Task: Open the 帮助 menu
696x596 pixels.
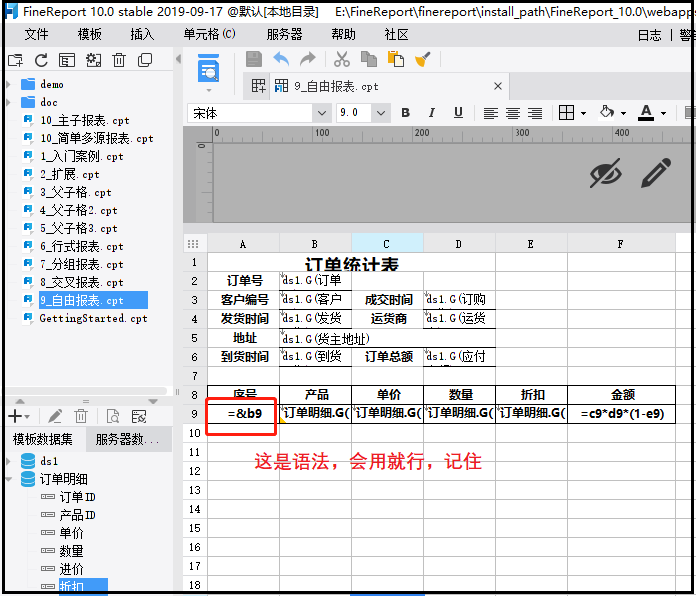Action: [x=344, y=34]
